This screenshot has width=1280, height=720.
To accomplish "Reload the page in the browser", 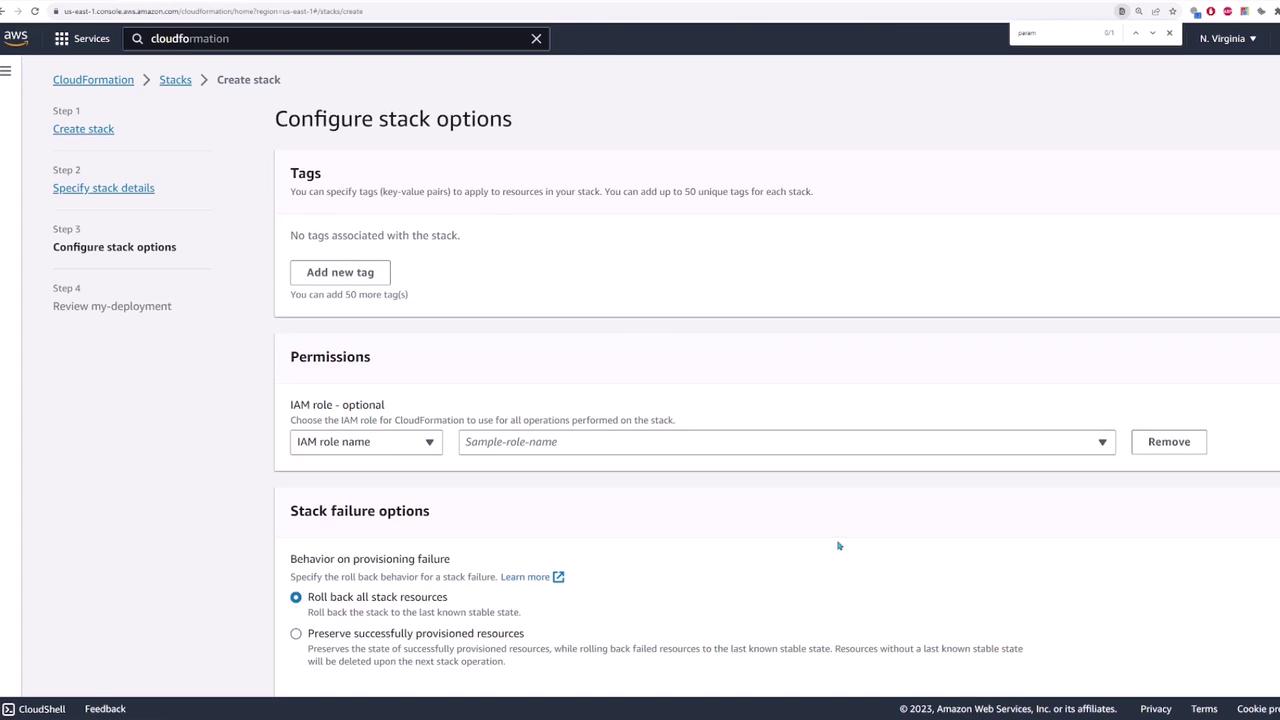I will tap(35, 11).
